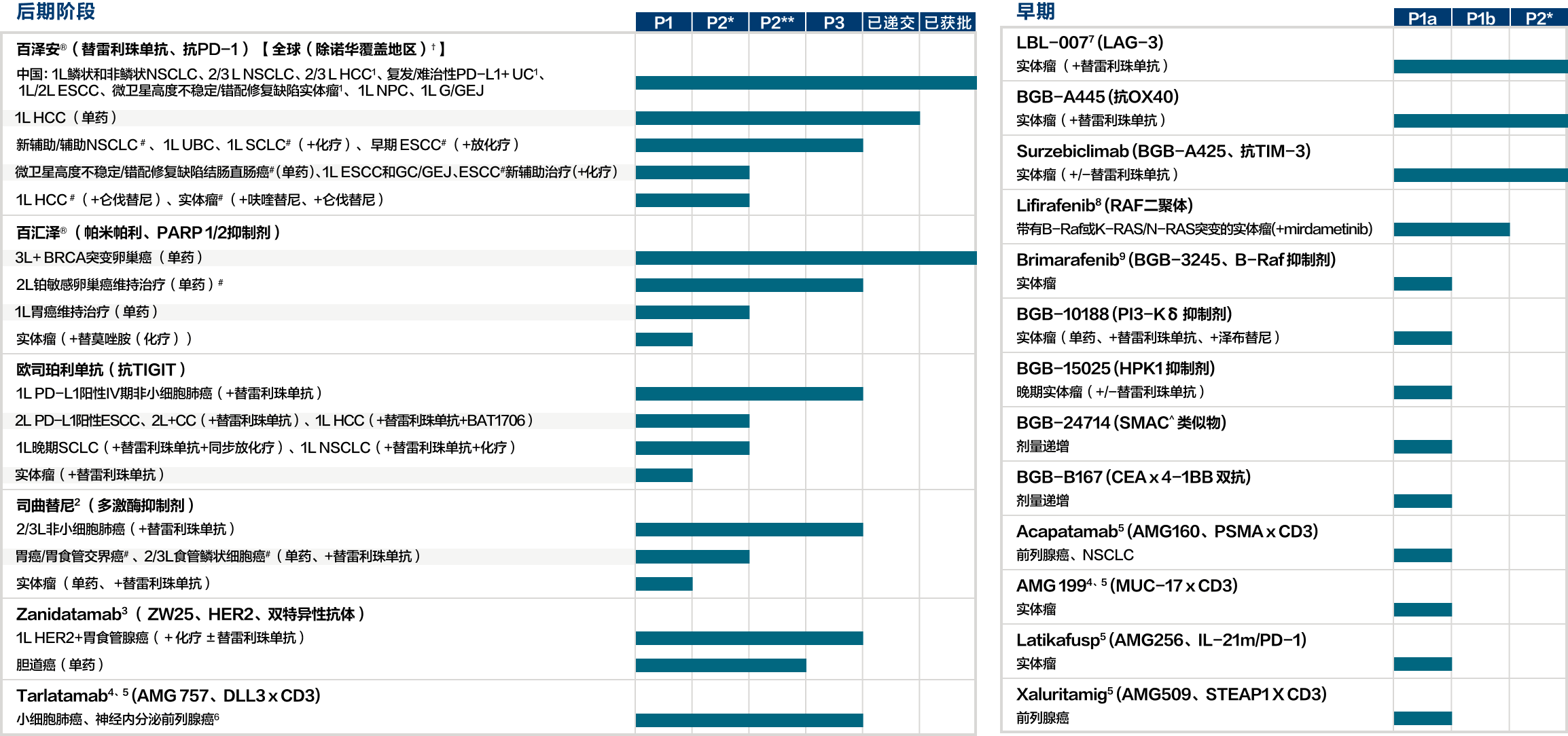This screenshot has height=736, width=1568.
Task: Click the 1L HCC（单药）row
Action: pyautogui.click(x=66, y=117)
